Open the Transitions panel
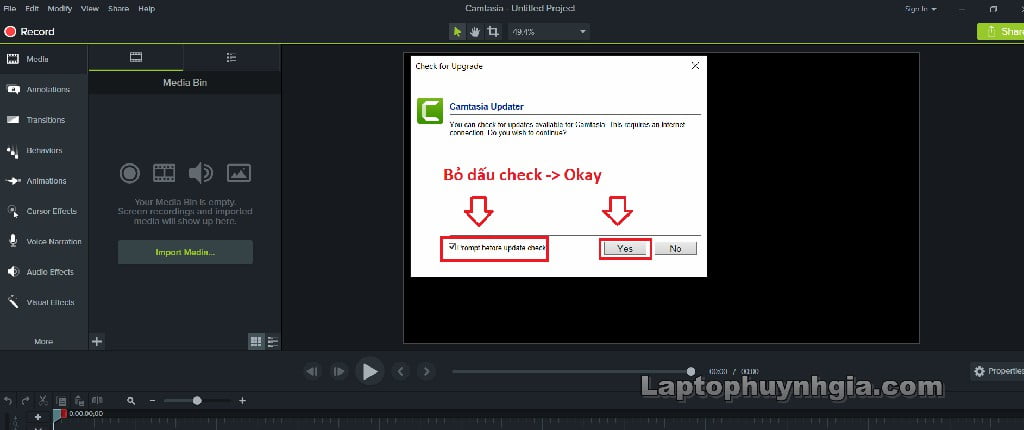Image resolution: width=1024 pixels, height=430 pixels. coord(44,120)
